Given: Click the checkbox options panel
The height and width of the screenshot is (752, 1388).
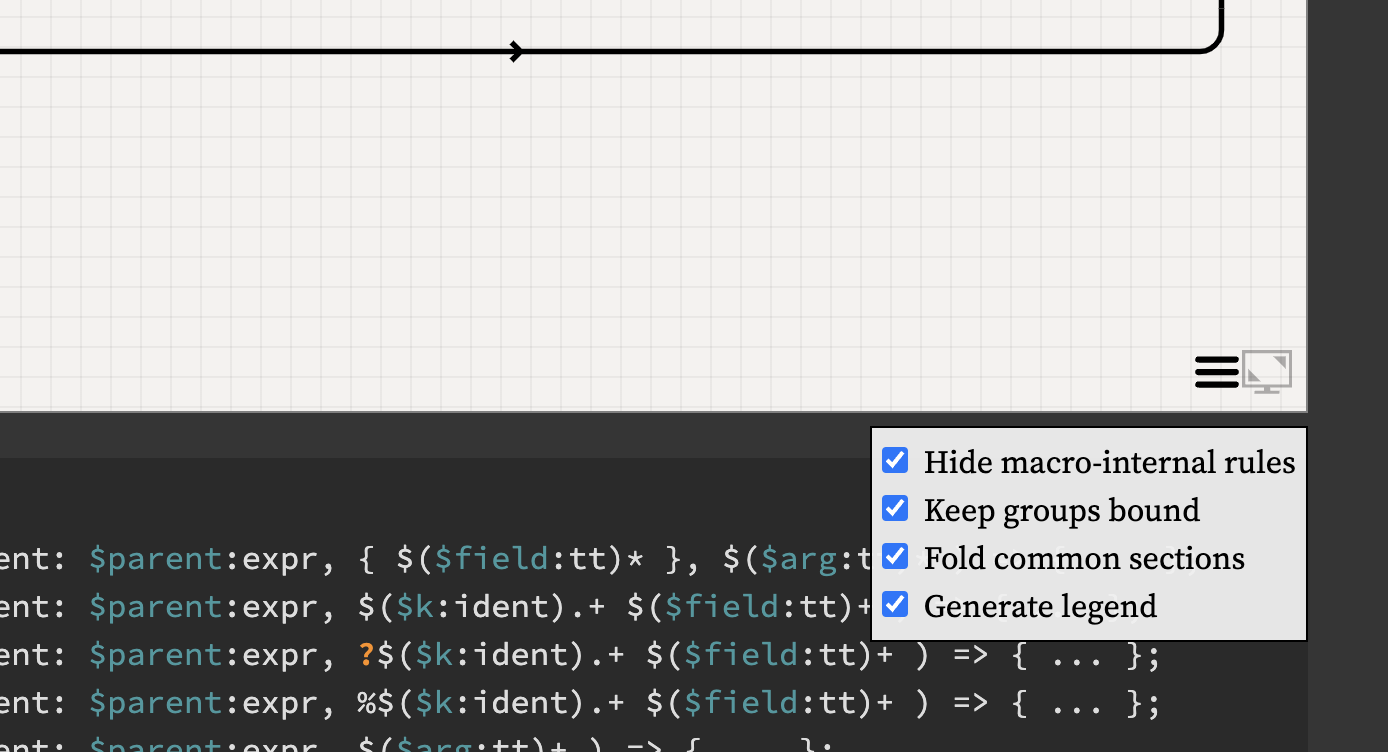Looking at the screenshot, I should [1089, 534].
